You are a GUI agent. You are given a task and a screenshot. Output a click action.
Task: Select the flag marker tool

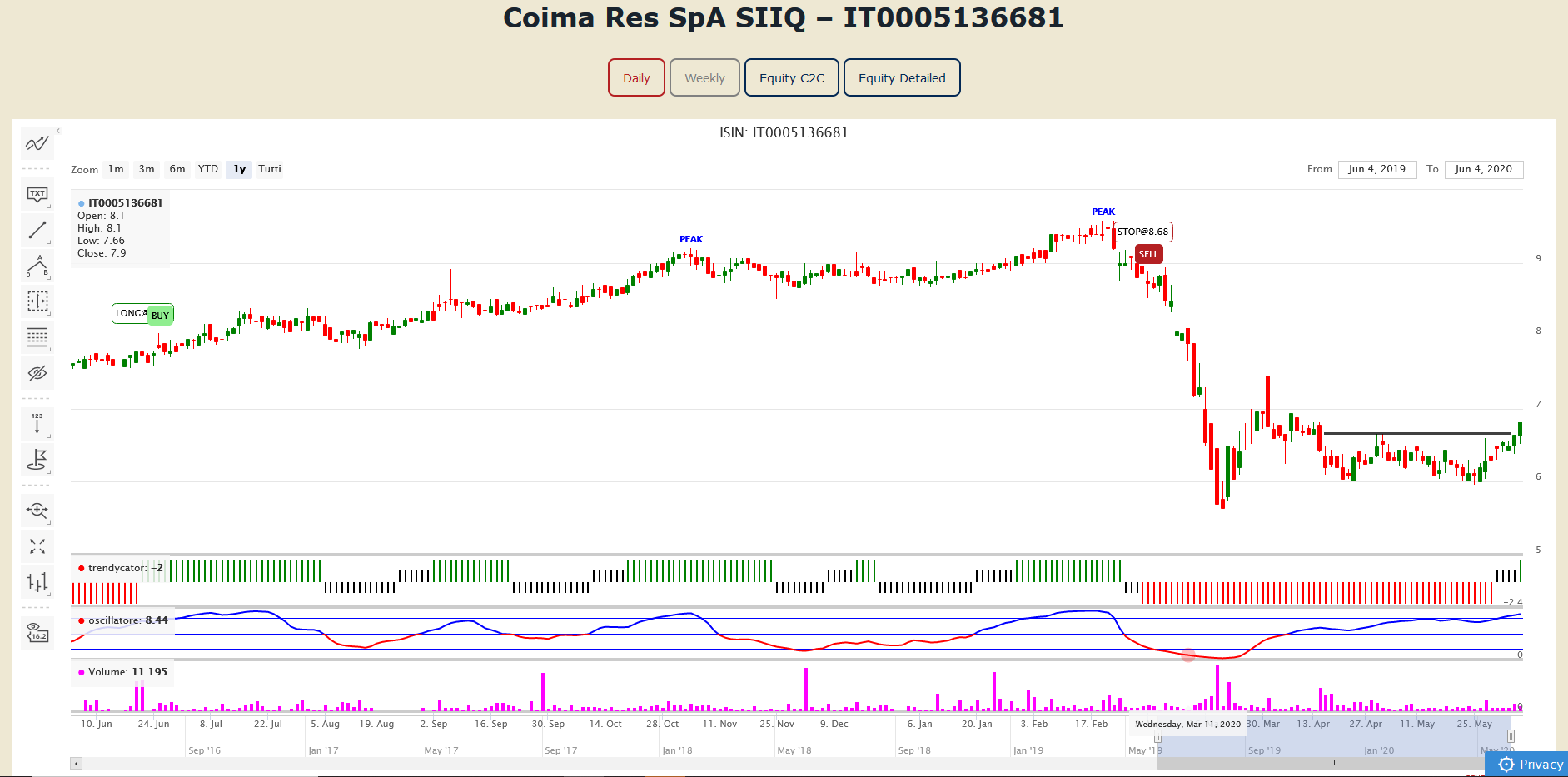point(37,459)
